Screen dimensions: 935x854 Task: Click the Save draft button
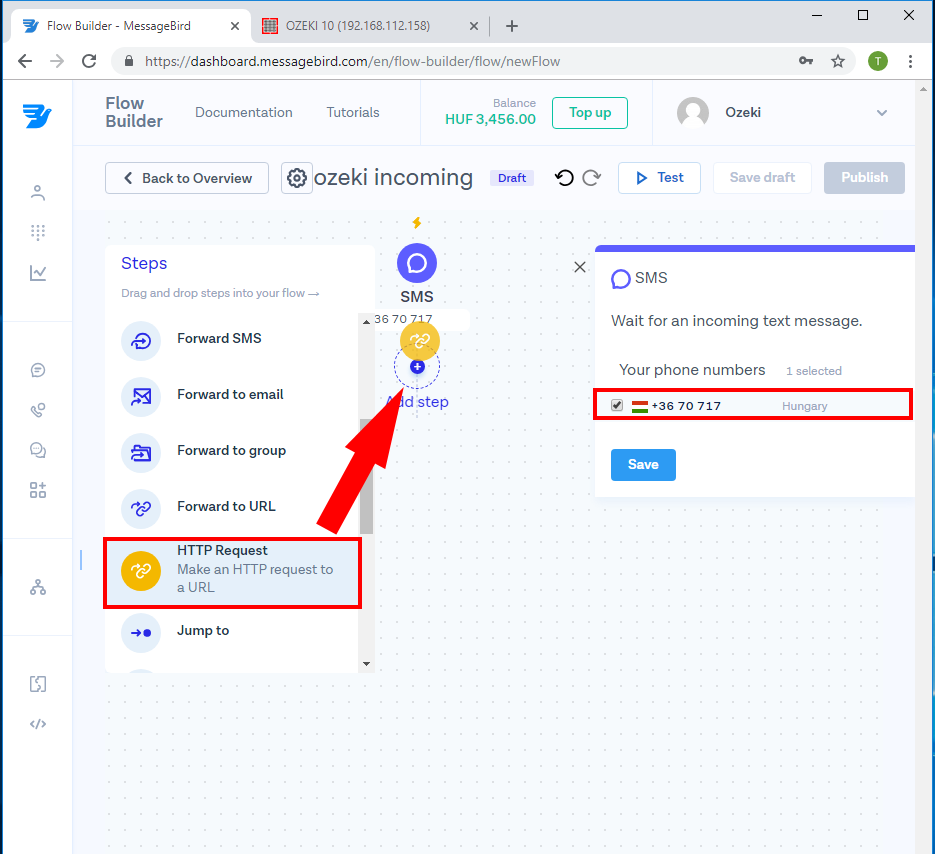click(763, 178)
